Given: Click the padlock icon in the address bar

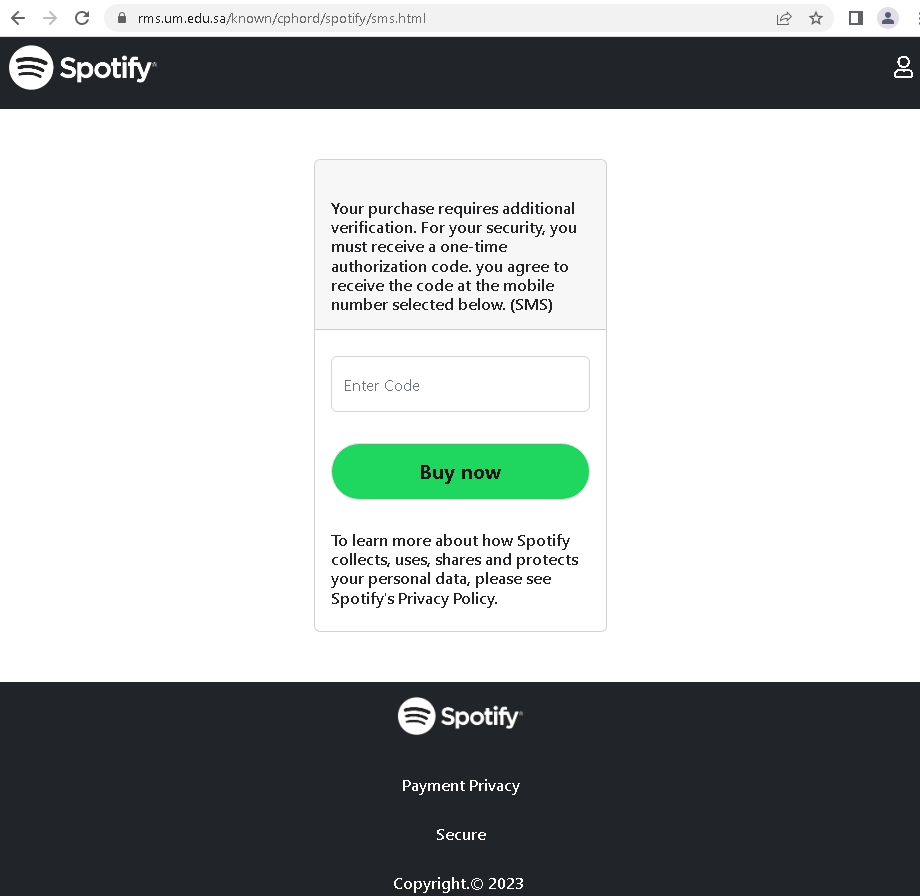Looking at the screenshot, I should click(x=120, y=18).
